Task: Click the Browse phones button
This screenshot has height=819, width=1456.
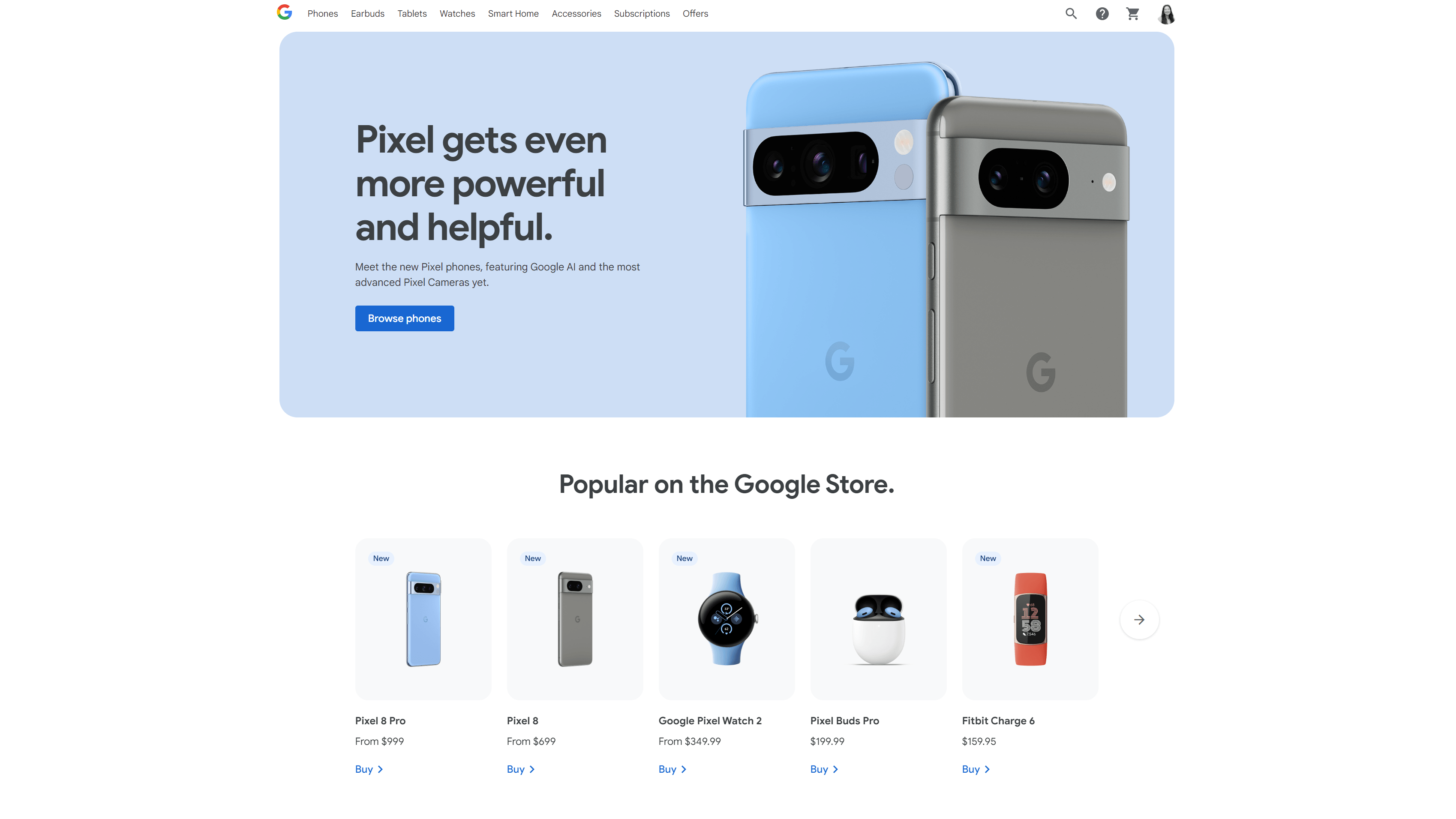Action: [x=404, y=318]
